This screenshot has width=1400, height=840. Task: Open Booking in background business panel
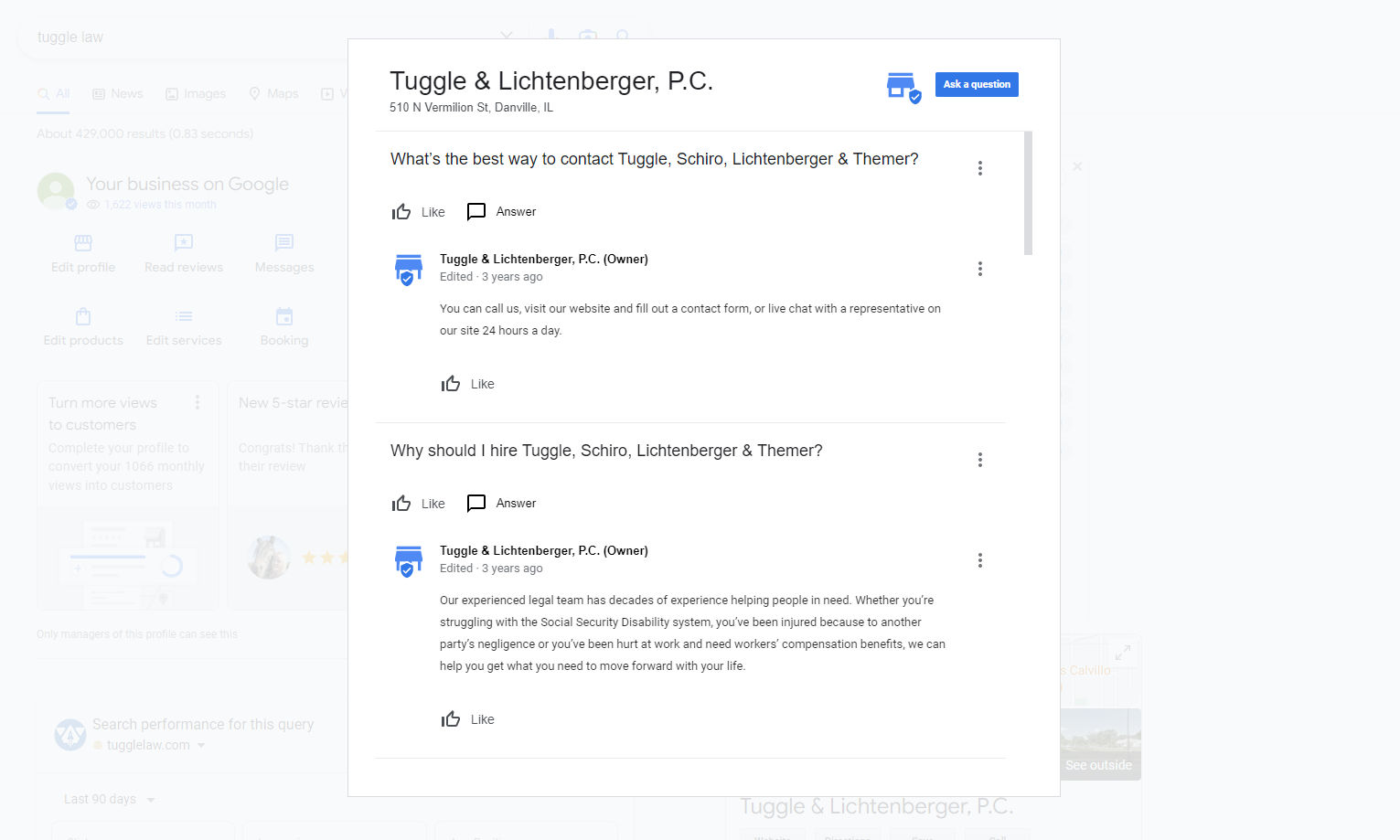tap(284, 326)
